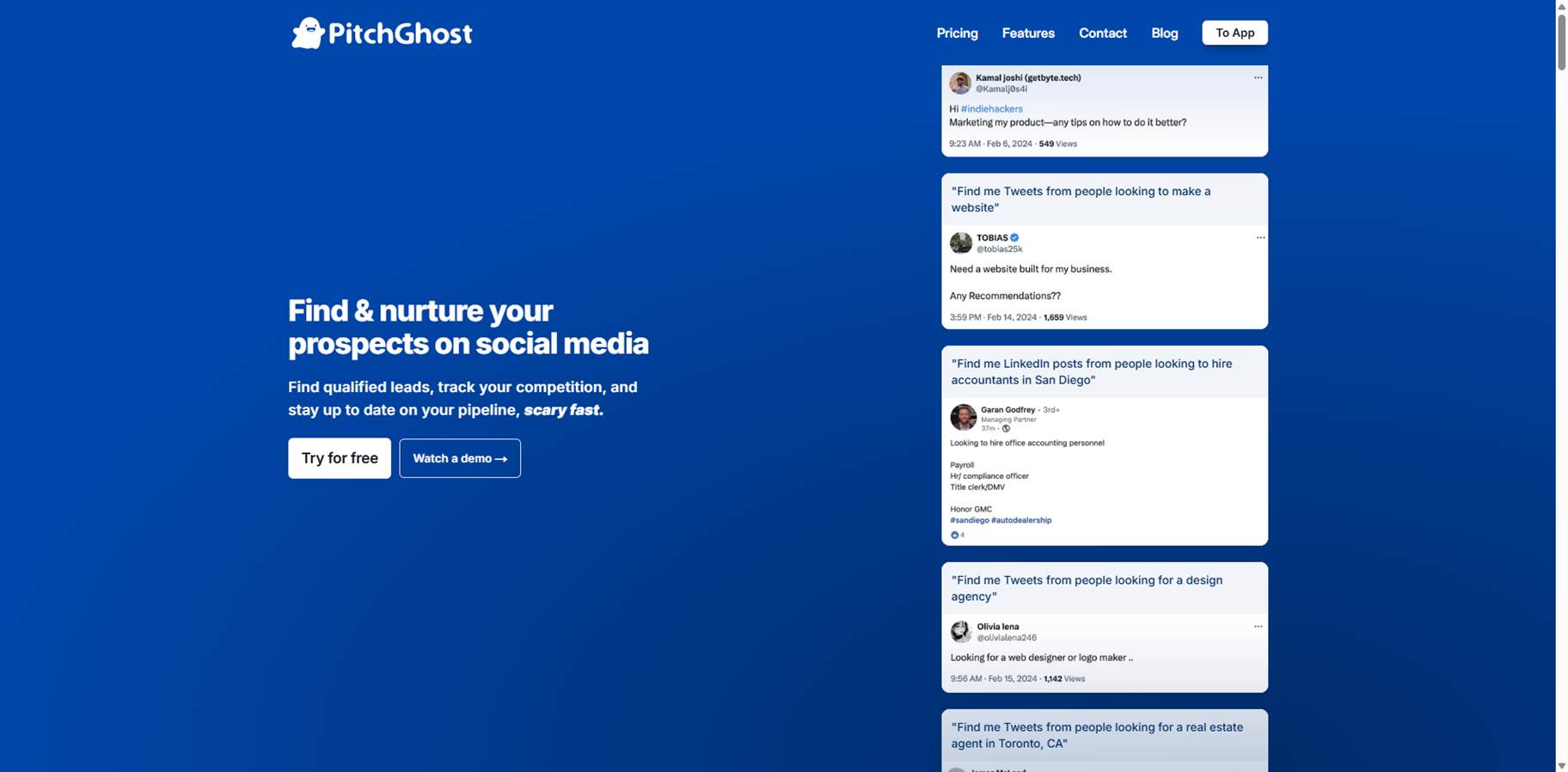
Task: Open the more options dots on Olivia lena tweet
Action: click(1258, 627)
